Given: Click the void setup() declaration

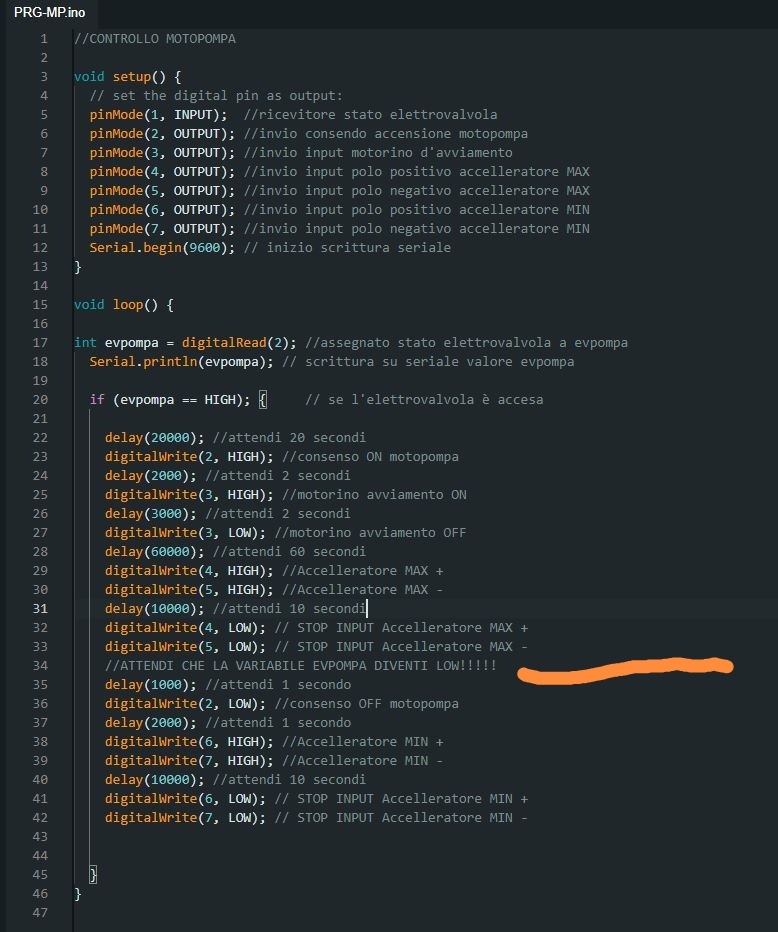Looking at the screenshot, I should (x=127, y=77).
